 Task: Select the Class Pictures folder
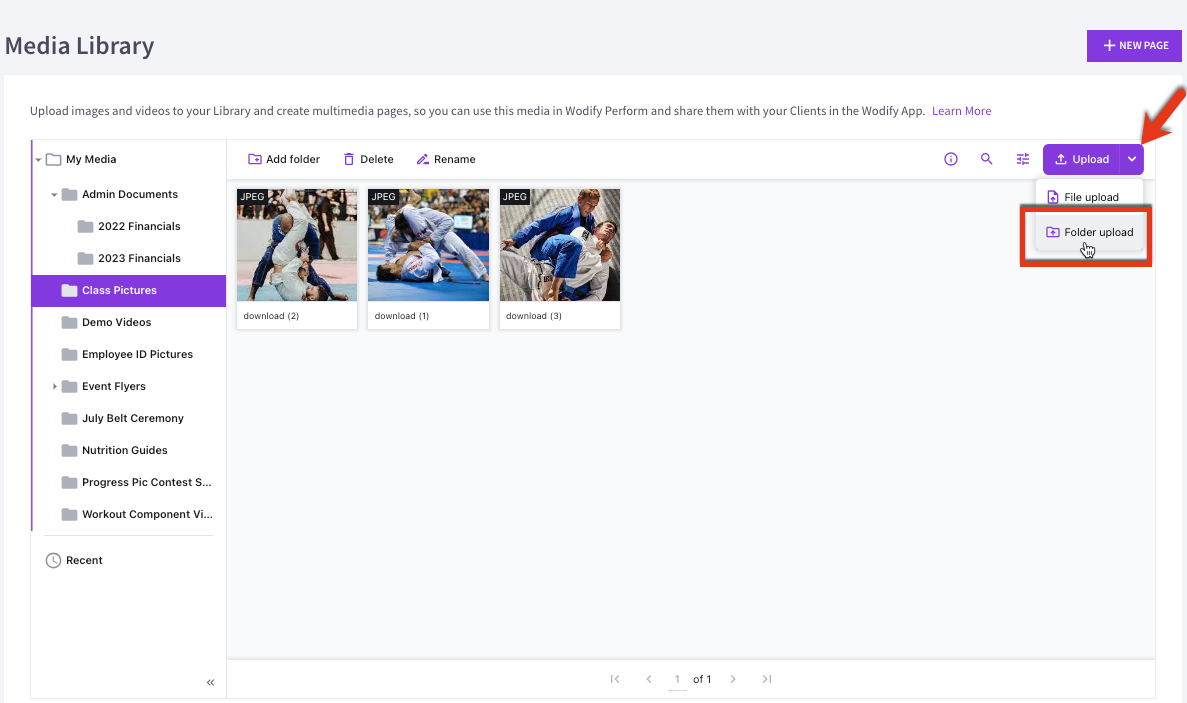click(129, 291)
